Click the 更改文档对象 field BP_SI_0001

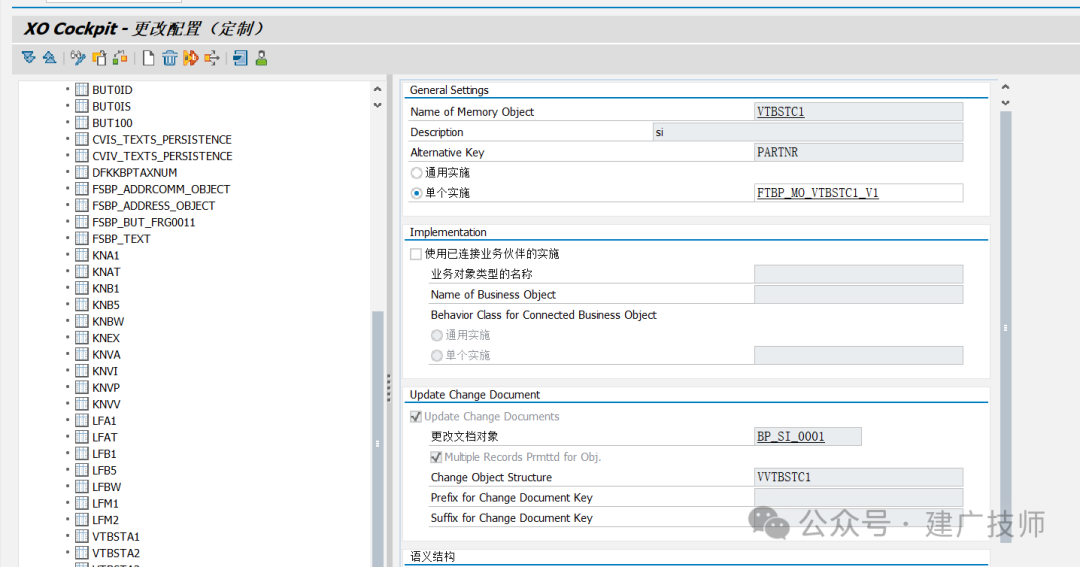click(807, 436)
